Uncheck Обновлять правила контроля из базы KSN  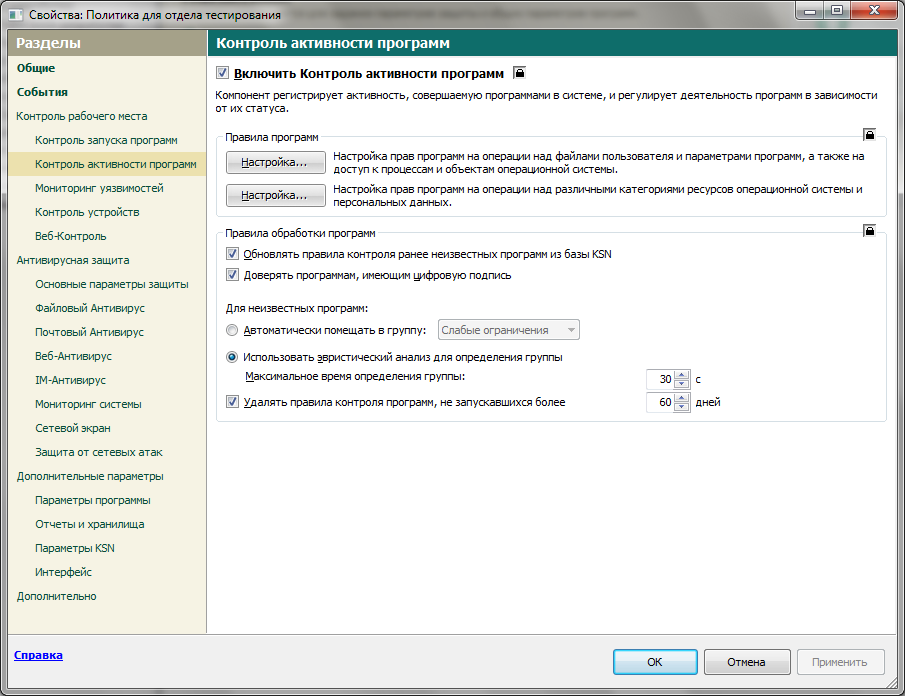tap(232, 253)
